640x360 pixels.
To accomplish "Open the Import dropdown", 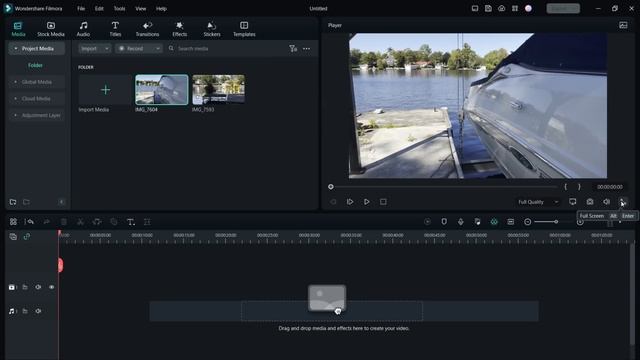I will click(95, 49).
